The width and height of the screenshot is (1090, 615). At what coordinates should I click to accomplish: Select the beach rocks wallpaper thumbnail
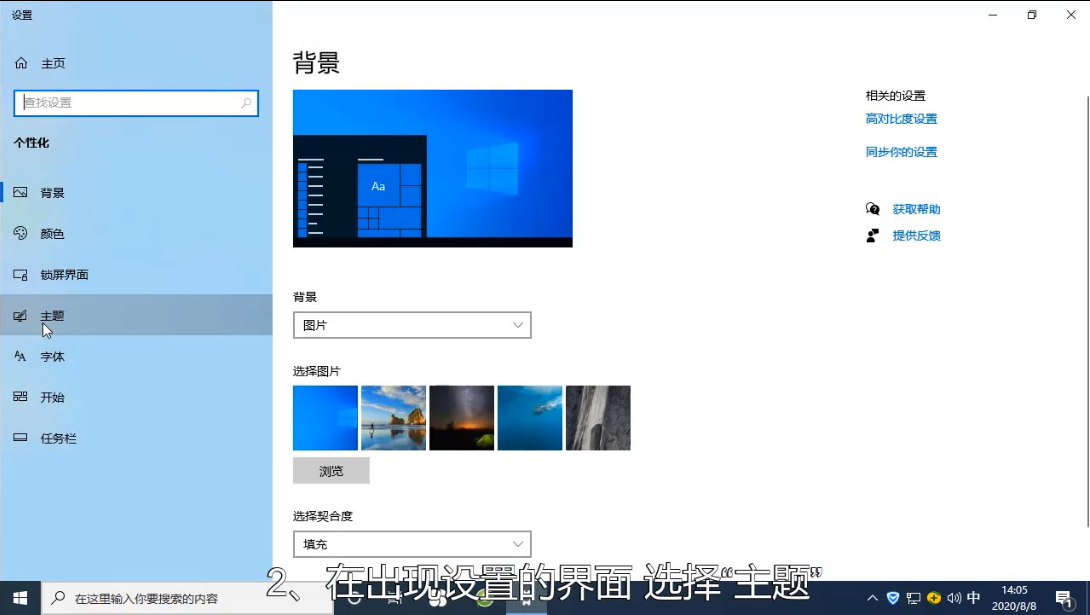(x=393, y=418)
